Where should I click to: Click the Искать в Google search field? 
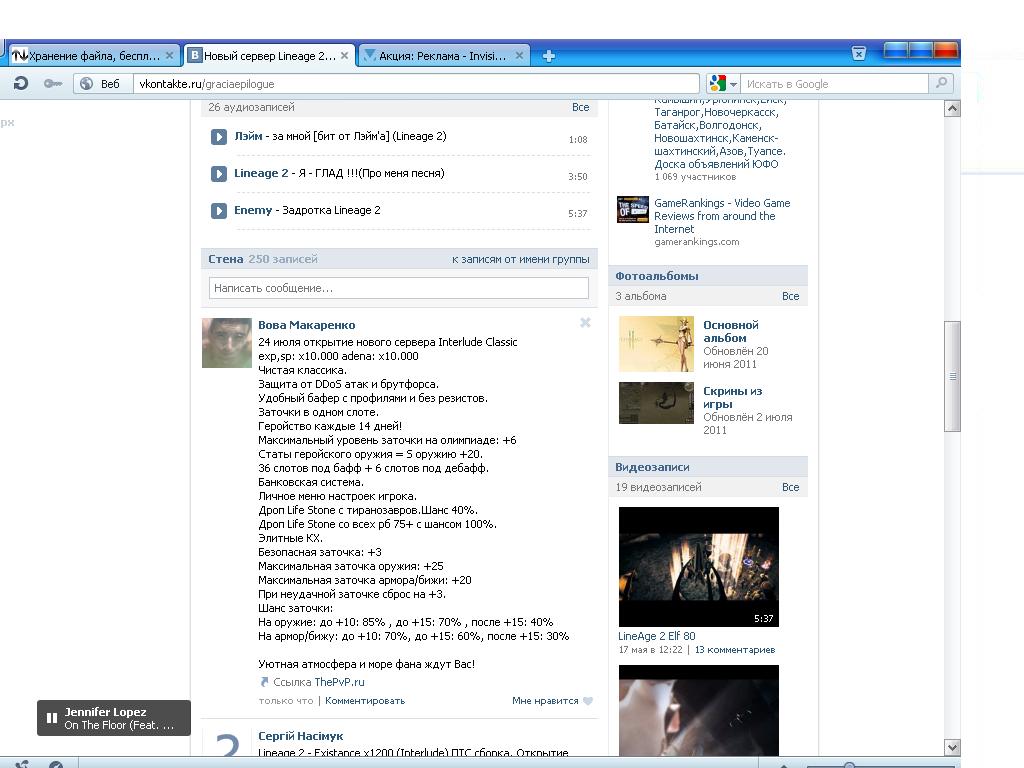834,84
